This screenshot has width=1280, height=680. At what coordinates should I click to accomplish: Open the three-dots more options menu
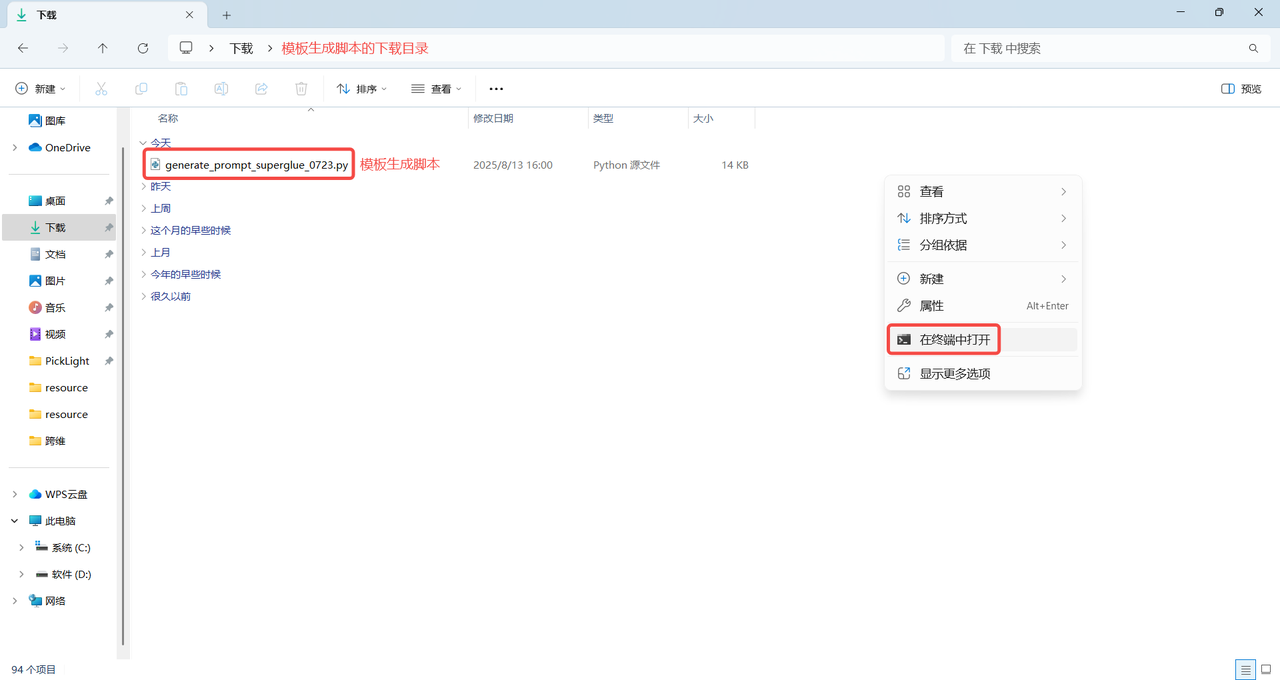(x=496, y=89)
